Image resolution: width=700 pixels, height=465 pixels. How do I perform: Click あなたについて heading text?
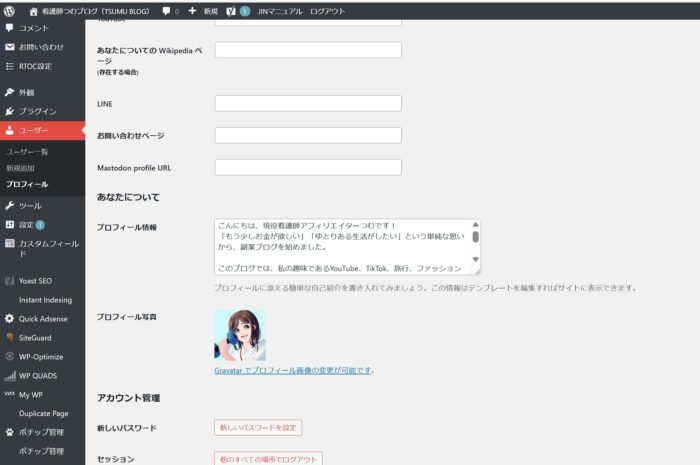pyautogui.click(x=128, y=197)
